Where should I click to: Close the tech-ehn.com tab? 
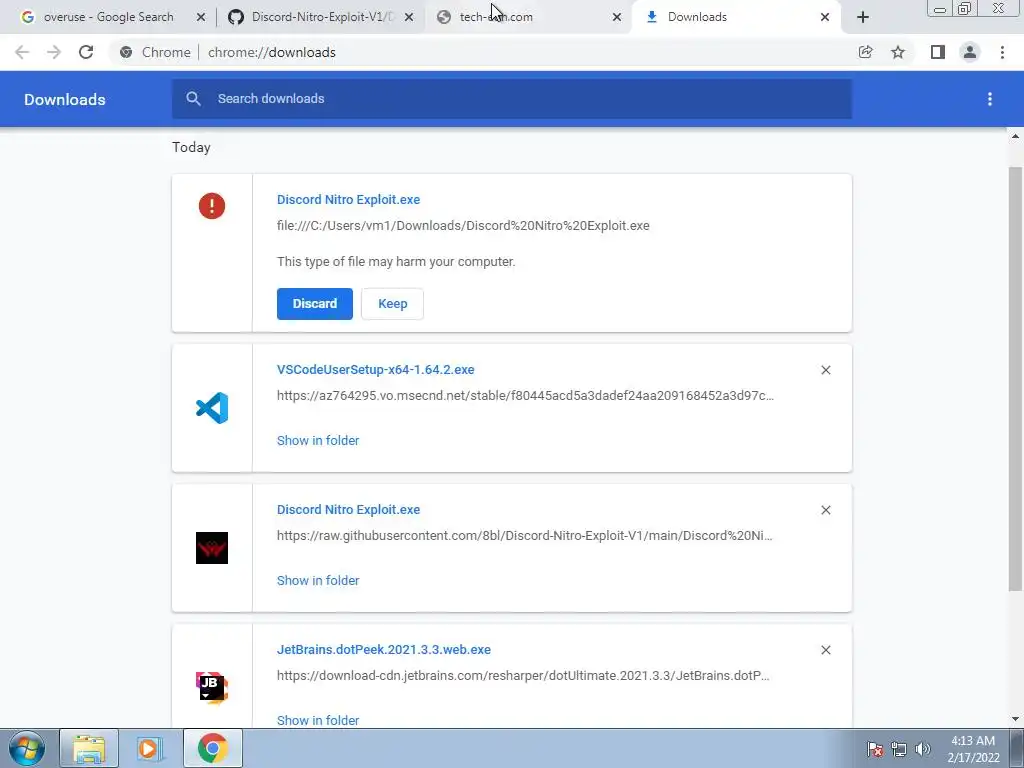tap(616, 17)
